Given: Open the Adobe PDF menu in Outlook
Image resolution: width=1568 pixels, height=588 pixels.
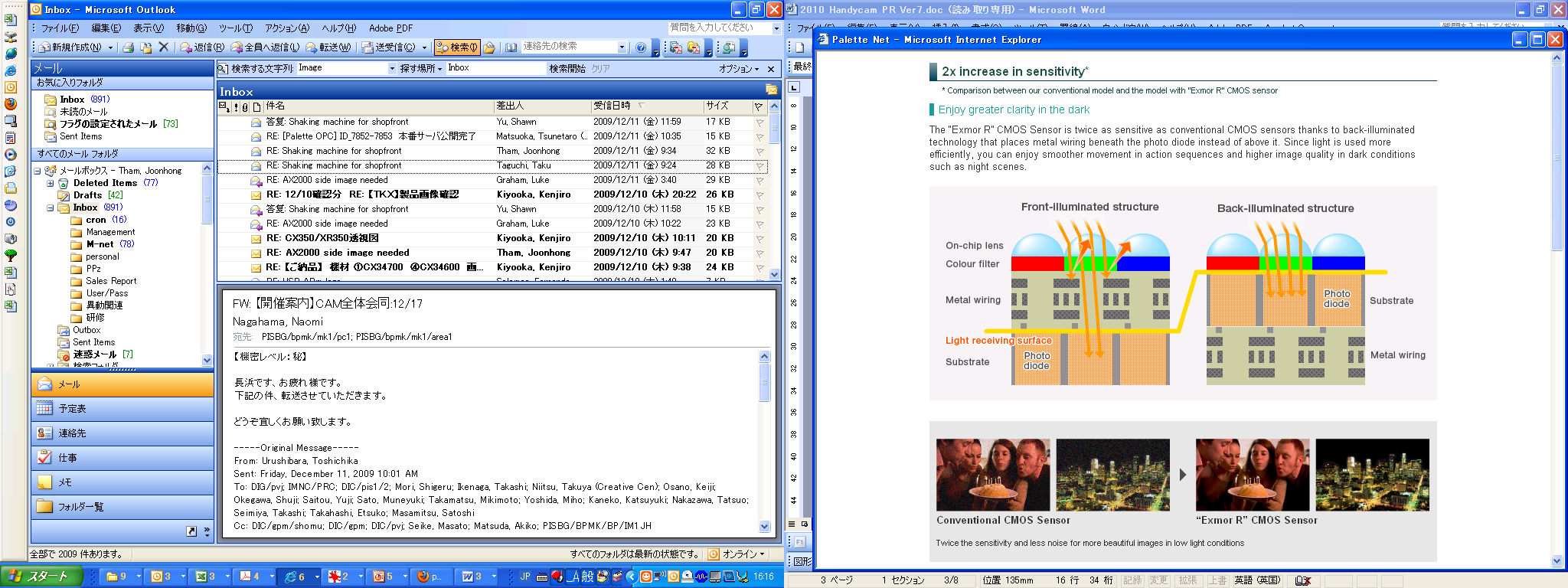Looking at the screenshot, I should (x=390, y=28).
